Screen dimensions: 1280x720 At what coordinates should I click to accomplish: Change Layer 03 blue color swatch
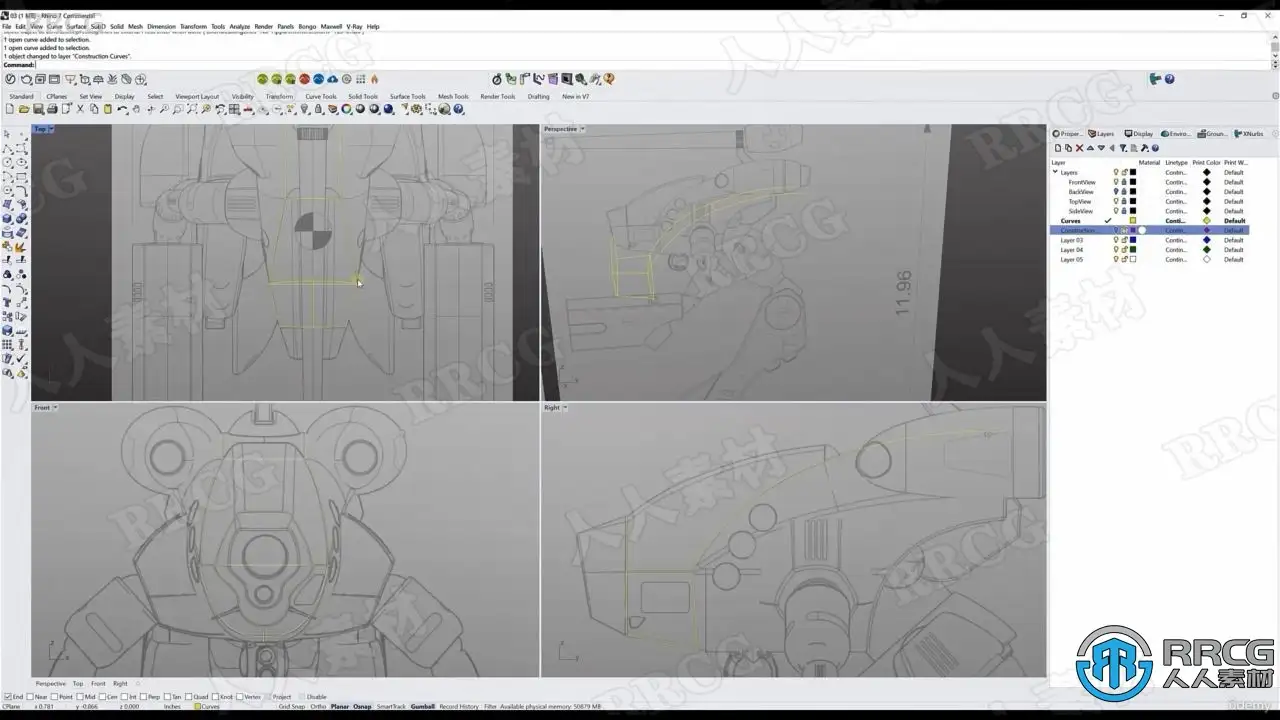pos(1133,240)
